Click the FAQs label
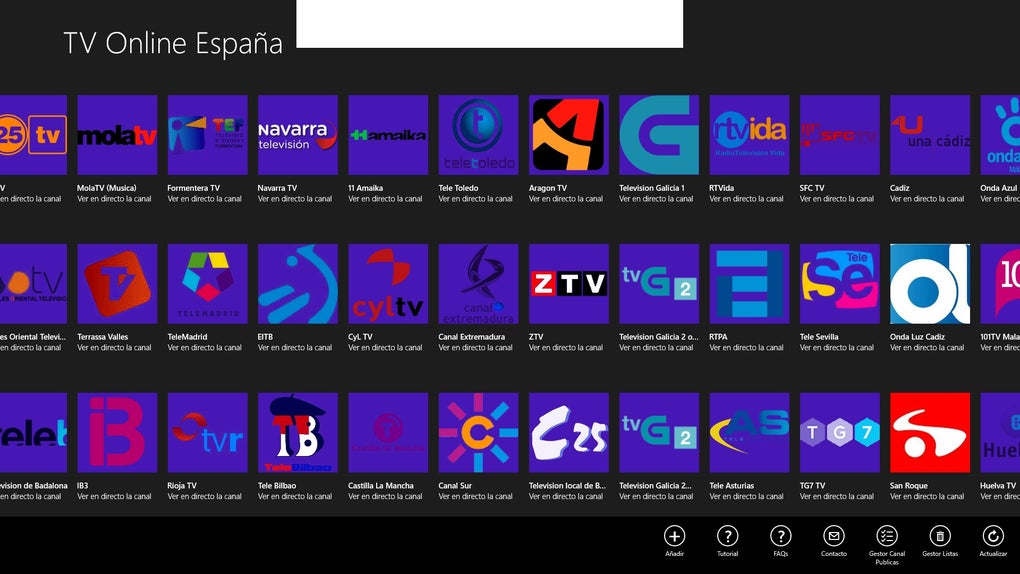Screen dimensions: 1020x574 781,554
